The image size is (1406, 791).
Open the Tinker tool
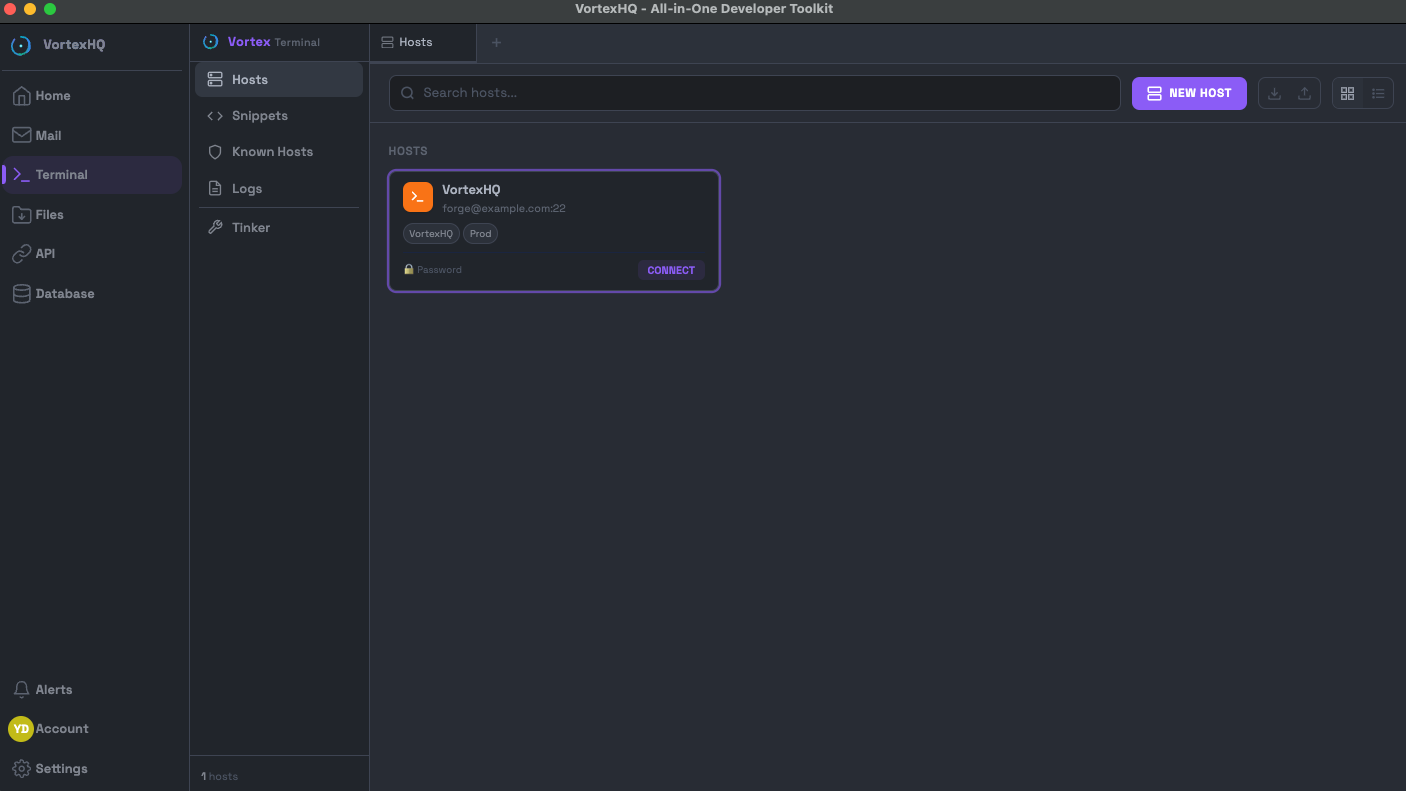[x=250, y=227]
